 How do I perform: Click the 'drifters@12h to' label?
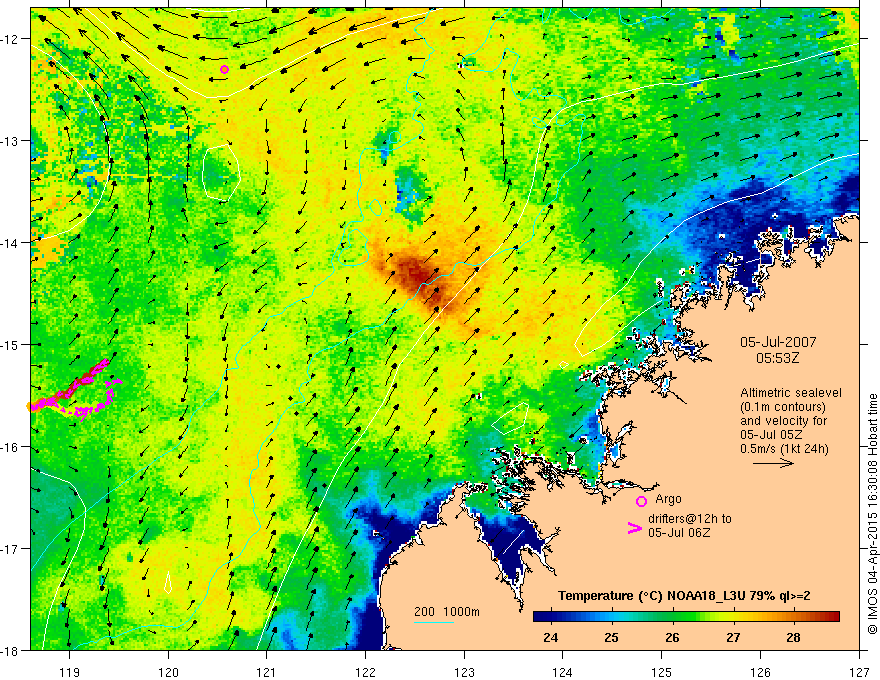coord(690,519)
